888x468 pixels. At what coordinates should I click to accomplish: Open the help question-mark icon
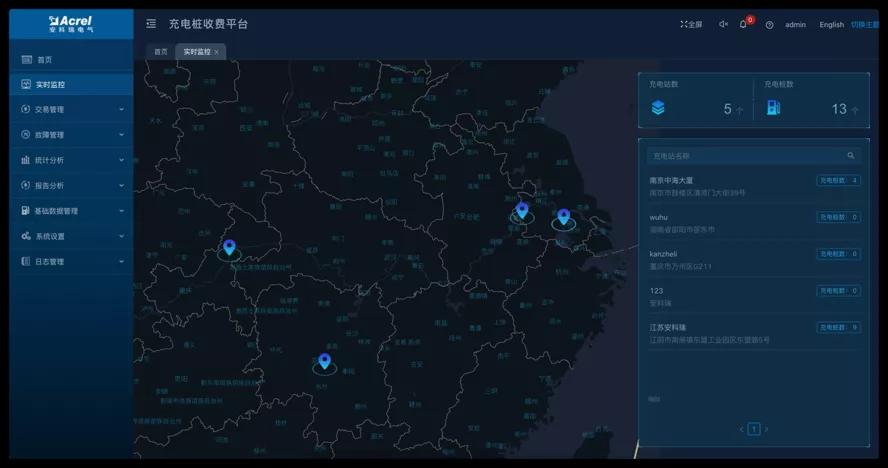[769, 25]
